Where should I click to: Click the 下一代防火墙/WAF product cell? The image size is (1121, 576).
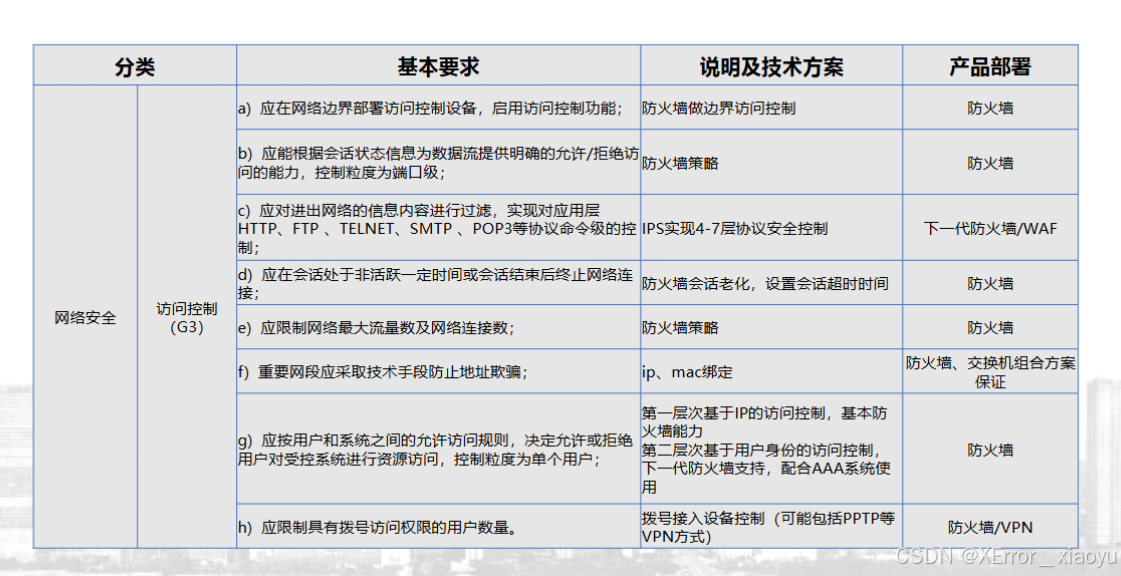tap(990, 228)
